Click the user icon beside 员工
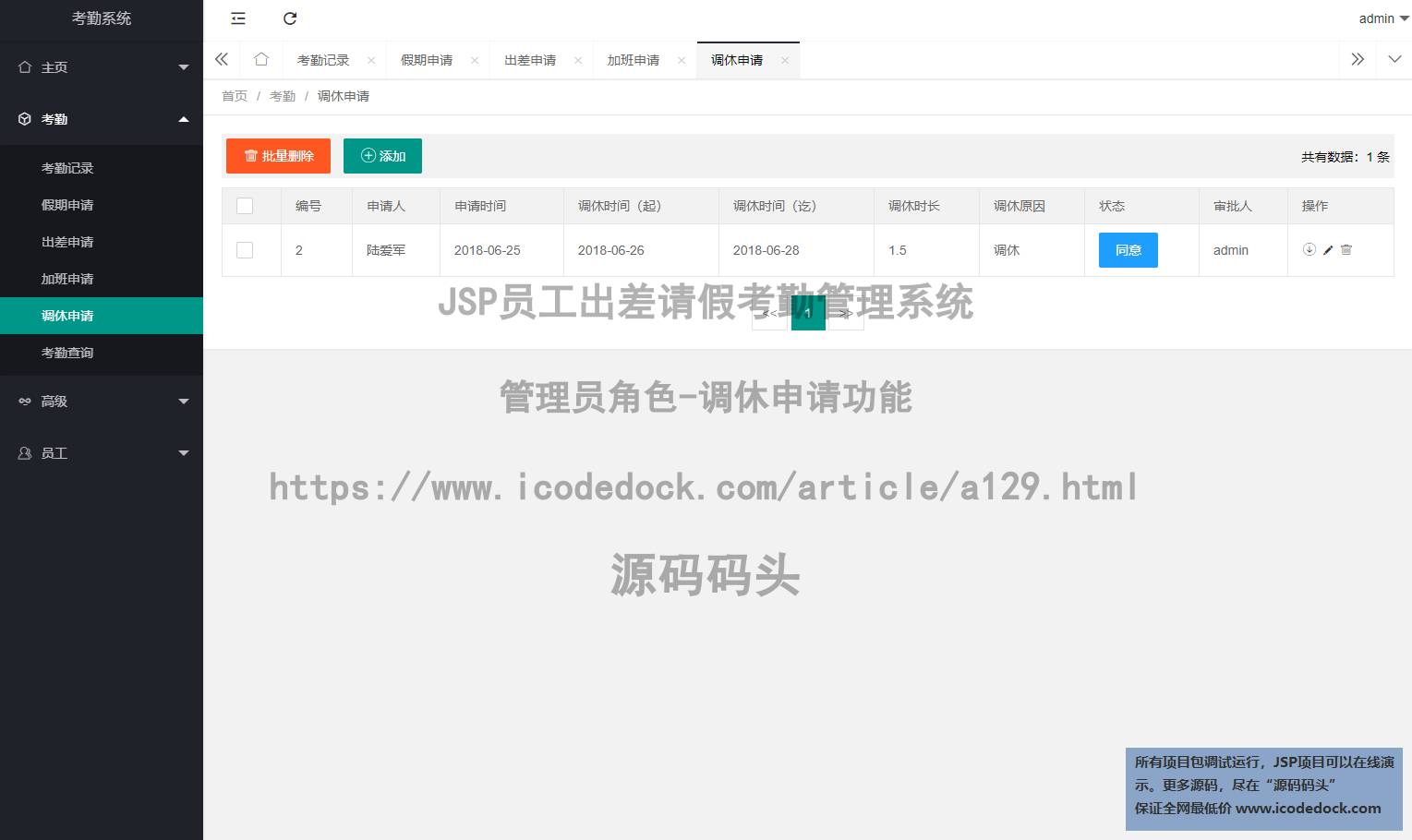Image resolution: width=1412 pixels, height=840 pixels. 25,453
